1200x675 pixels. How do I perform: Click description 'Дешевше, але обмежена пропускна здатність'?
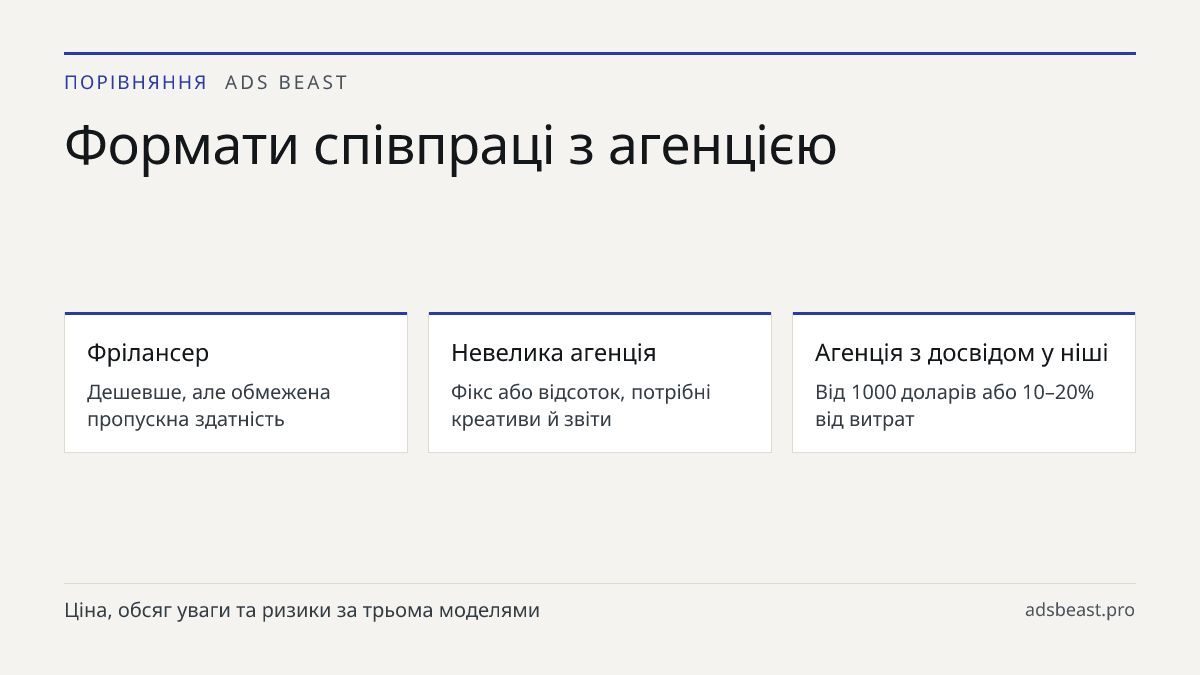click(209, 405)
